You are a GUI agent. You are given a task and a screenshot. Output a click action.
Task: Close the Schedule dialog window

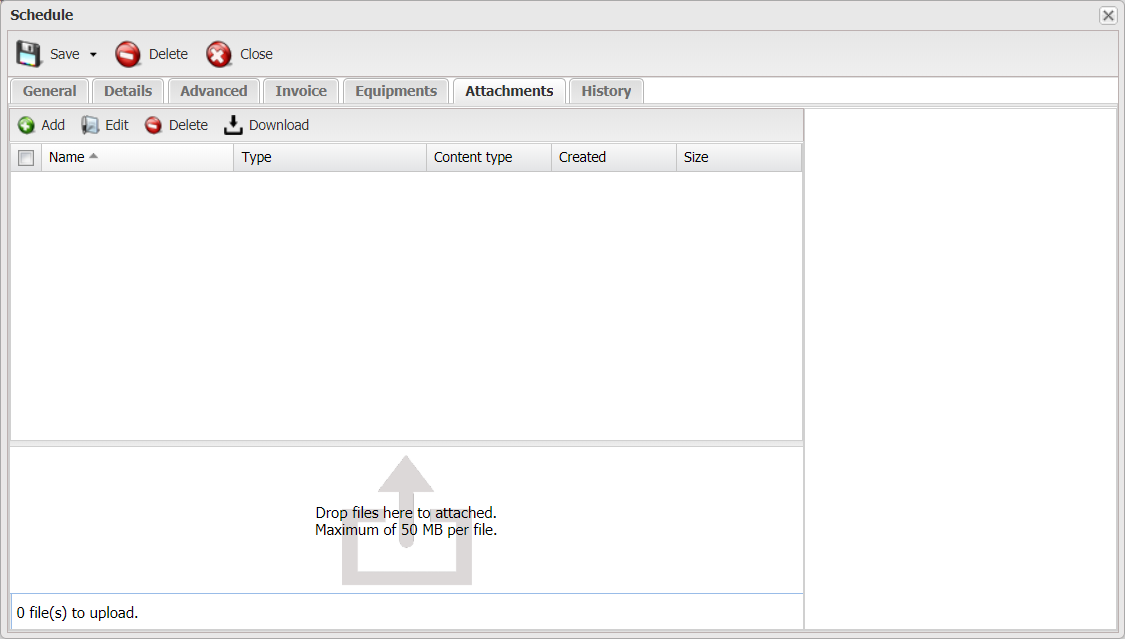1108,15
